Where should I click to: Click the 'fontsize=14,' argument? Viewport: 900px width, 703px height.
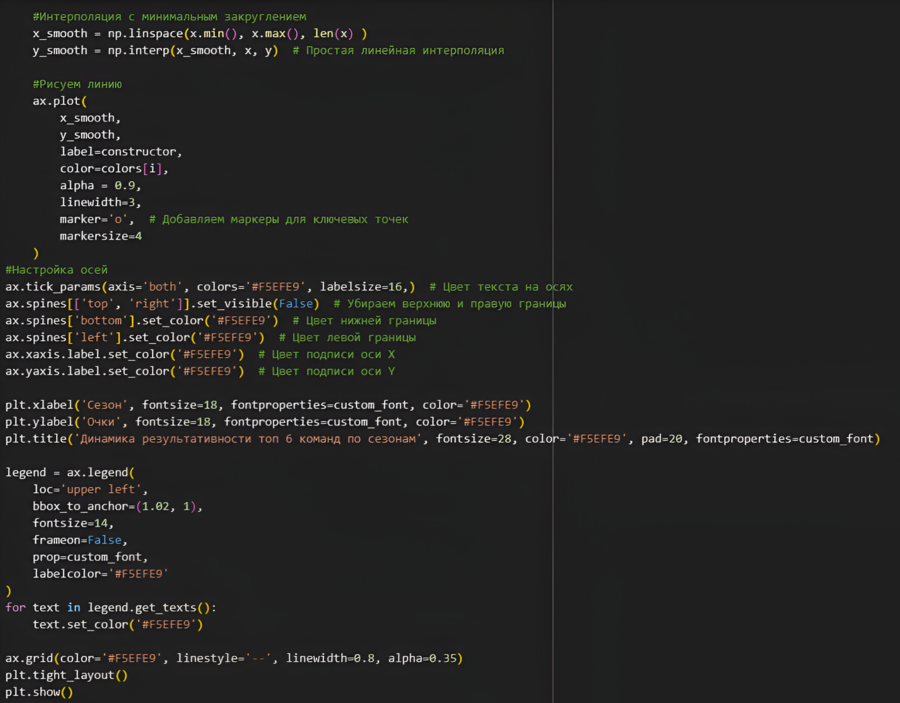pyautogui.click(x=73, y=523)
